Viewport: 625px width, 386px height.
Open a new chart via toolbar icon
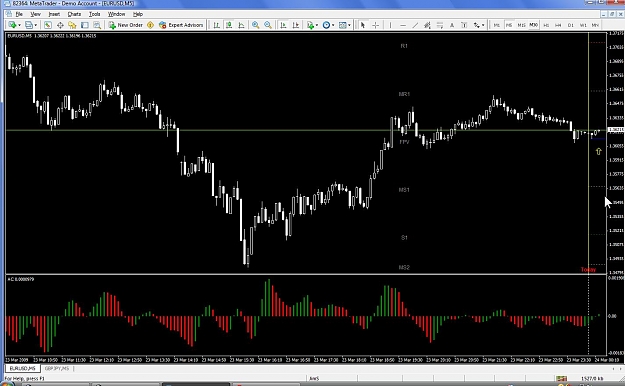click(12, 25)
